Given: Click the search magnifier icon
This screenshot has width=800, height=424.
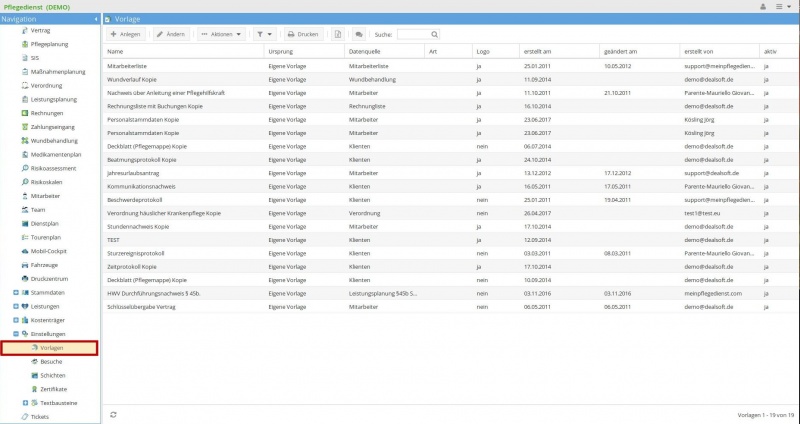Looking at the screenshot, I should pyautogui.click(x=434, y=34).
